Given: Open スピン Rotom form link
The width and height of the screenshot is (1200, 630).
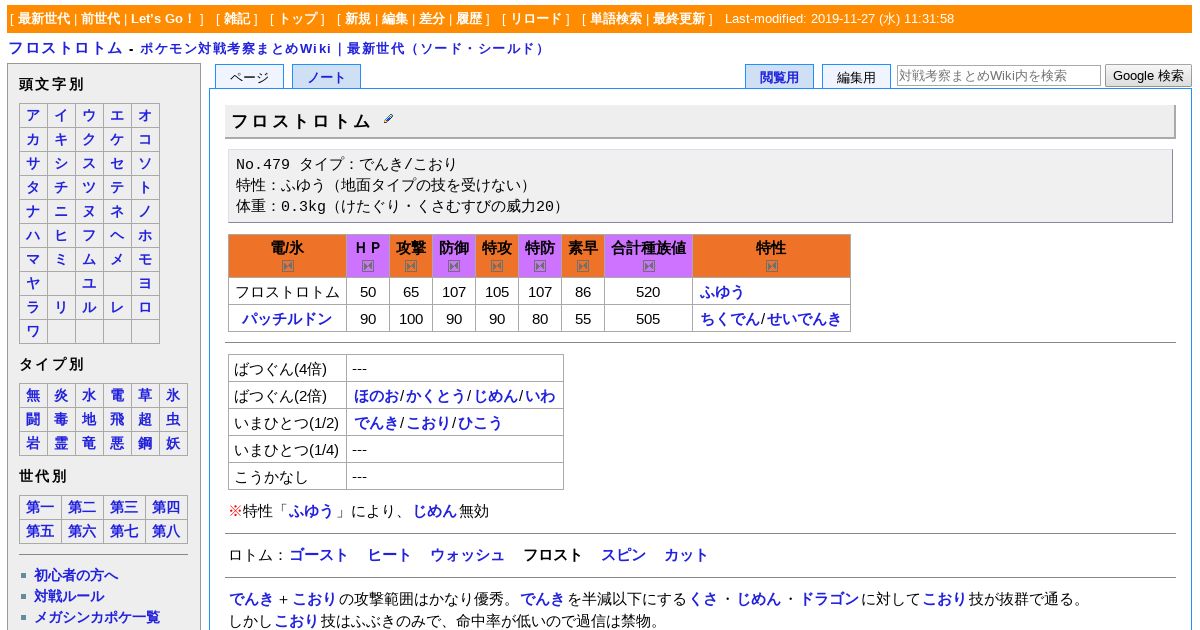Looking at the screenshot, I should (624, 555).
